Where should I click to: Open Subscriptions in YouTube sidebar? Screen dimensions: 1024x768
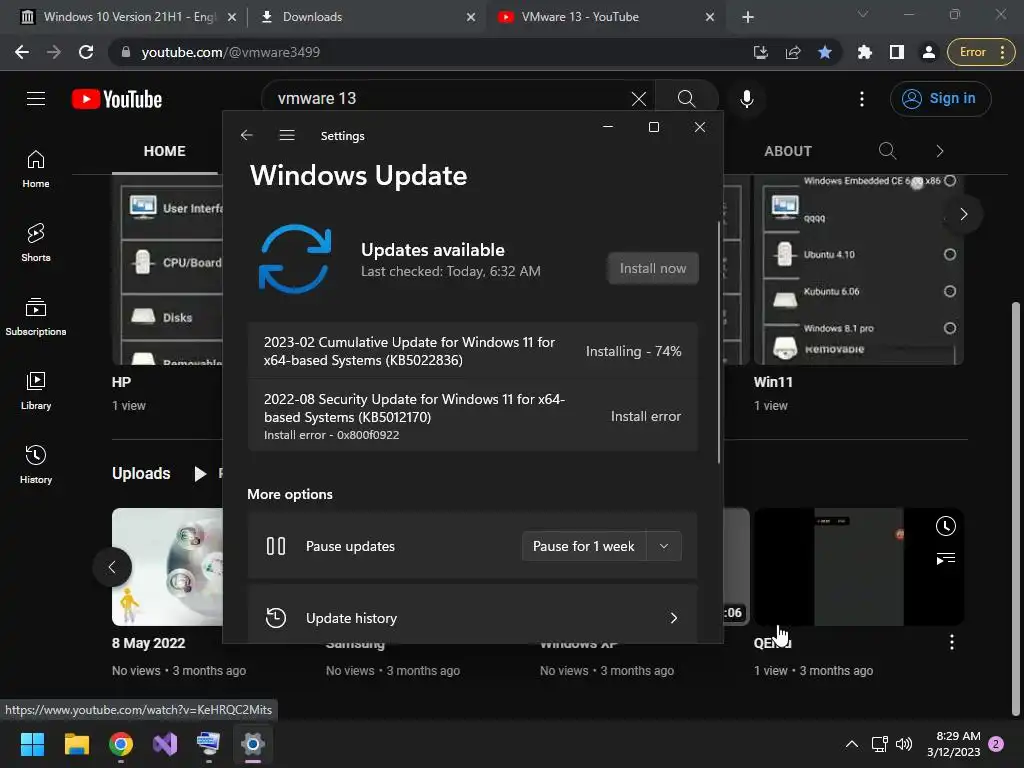[36, 316]
